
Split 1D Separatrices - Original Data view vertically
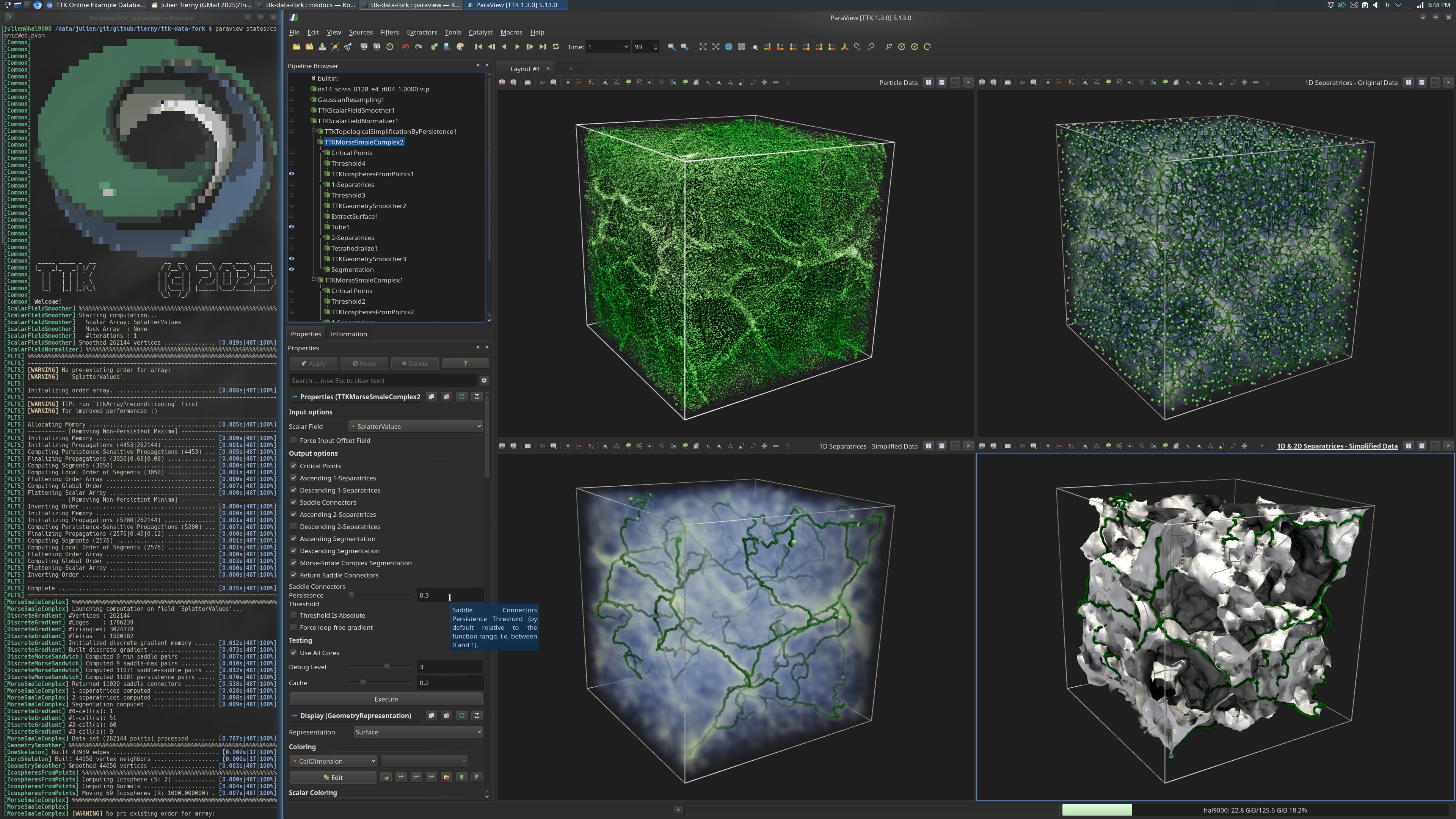click(x=1422, y=83)
